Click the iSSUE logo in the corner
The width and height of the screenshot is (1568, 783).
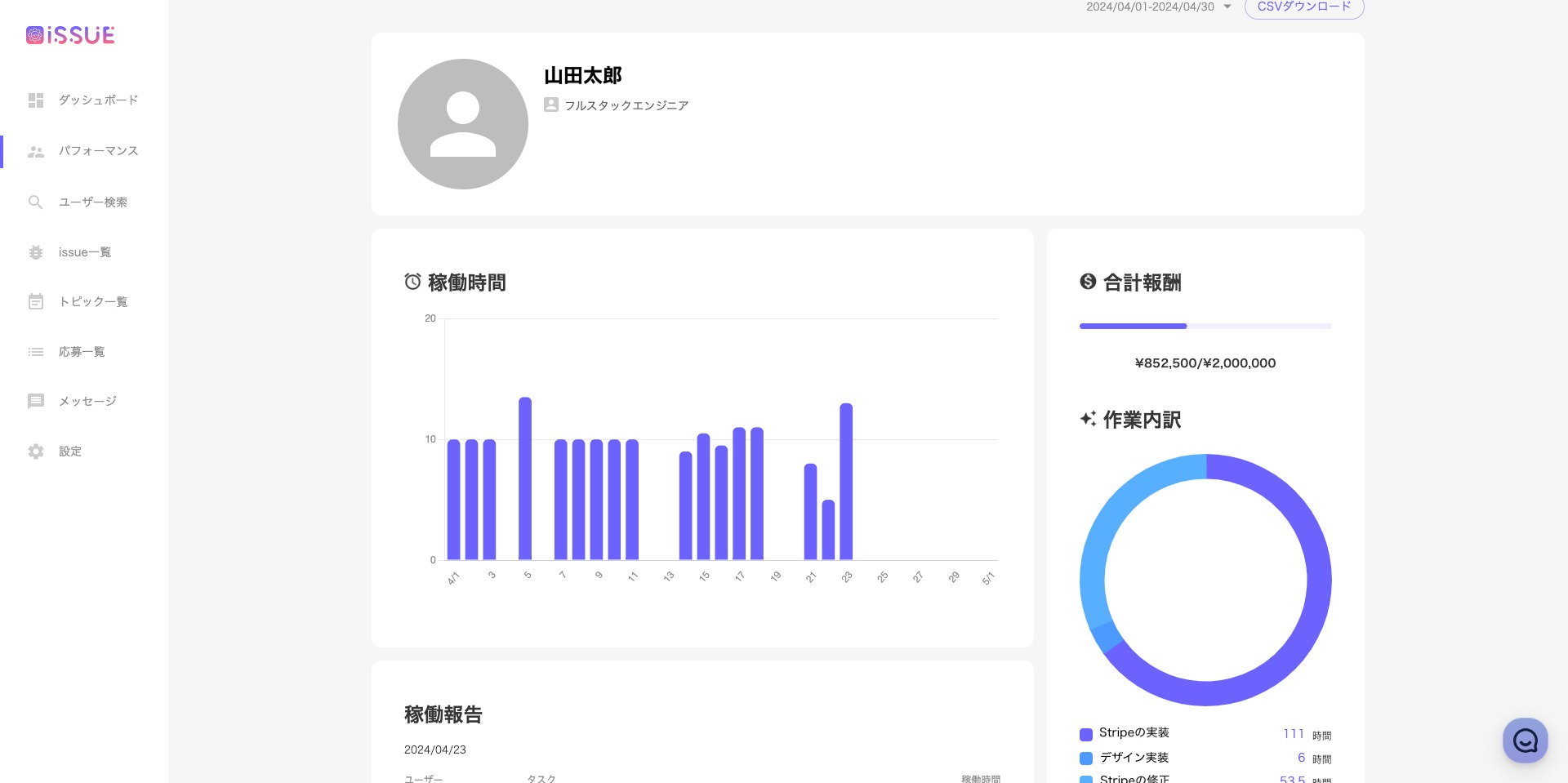(x=70, y=34)
